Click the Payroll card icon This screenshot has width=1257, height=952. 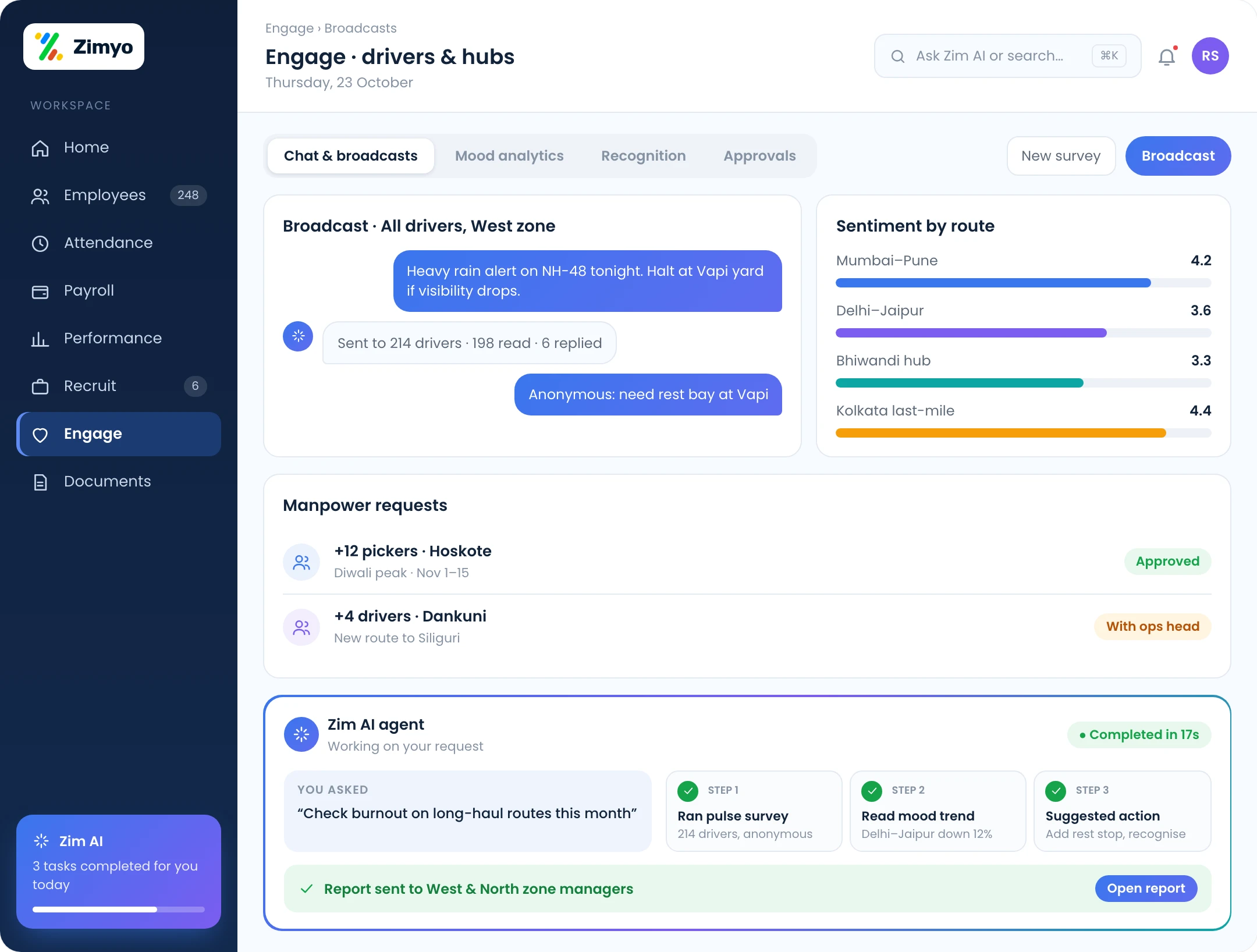(x=40, y=291)
